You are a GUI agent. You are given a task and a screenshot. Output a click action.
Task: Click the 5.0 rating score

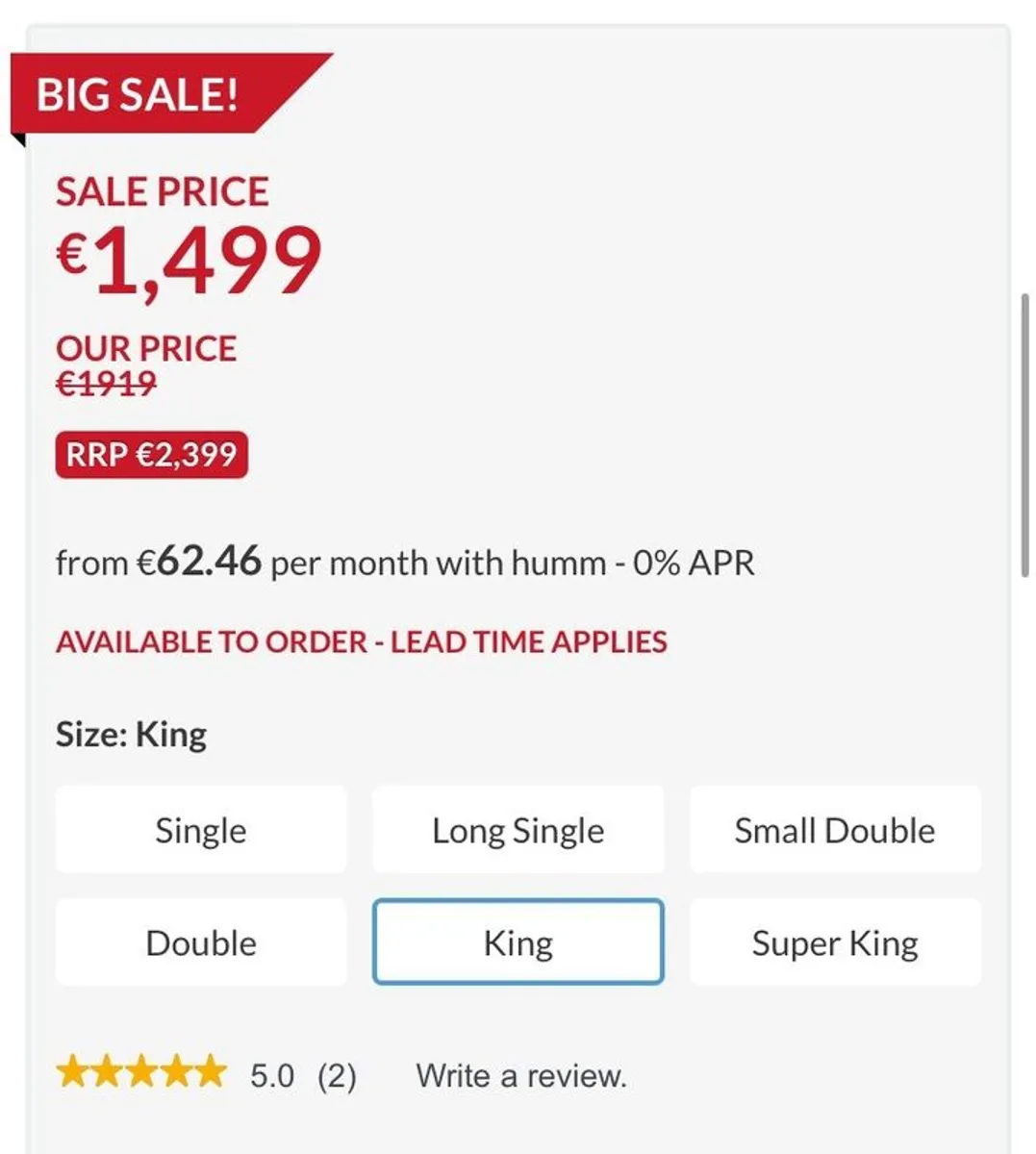pos(272,1075)
